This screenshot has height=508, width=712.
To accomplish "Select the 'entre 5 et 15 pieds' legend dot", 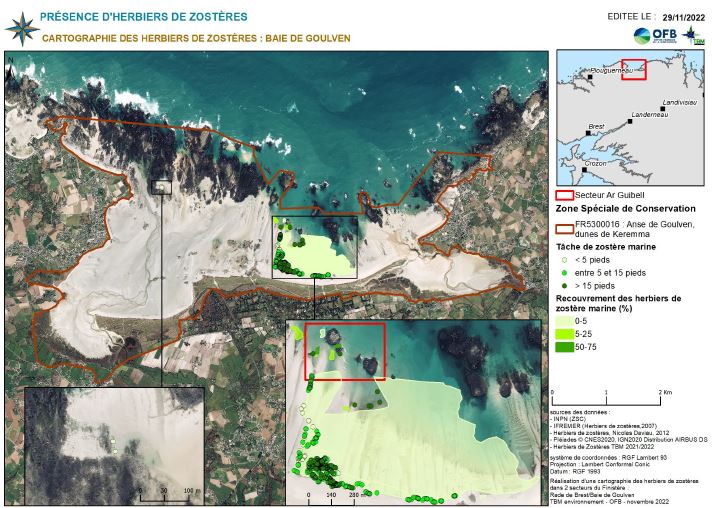I will point(564,272).
